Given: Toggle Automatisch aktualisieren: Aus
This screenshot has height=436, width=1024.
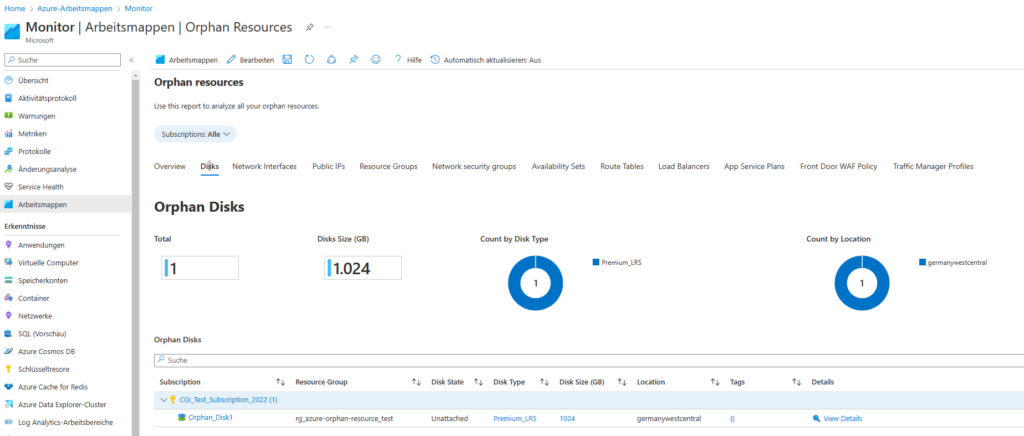Looking at the screenshot, I should 486,59.
